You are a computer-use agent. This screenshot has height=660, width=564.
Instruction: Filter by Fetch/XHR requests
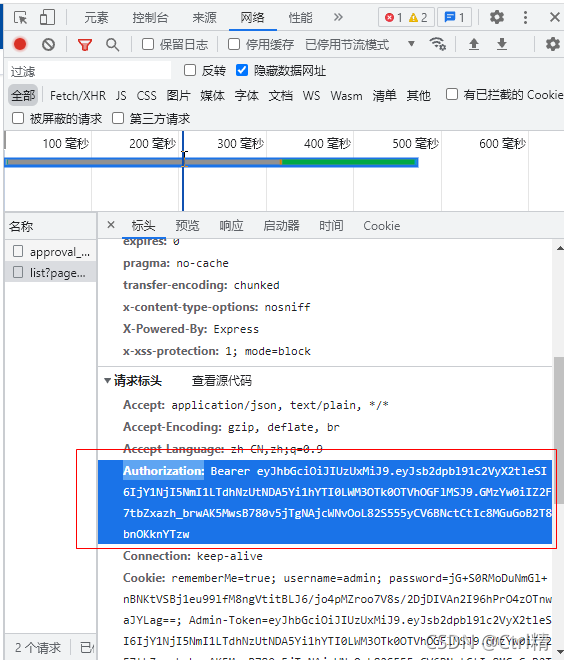(78, 96)
